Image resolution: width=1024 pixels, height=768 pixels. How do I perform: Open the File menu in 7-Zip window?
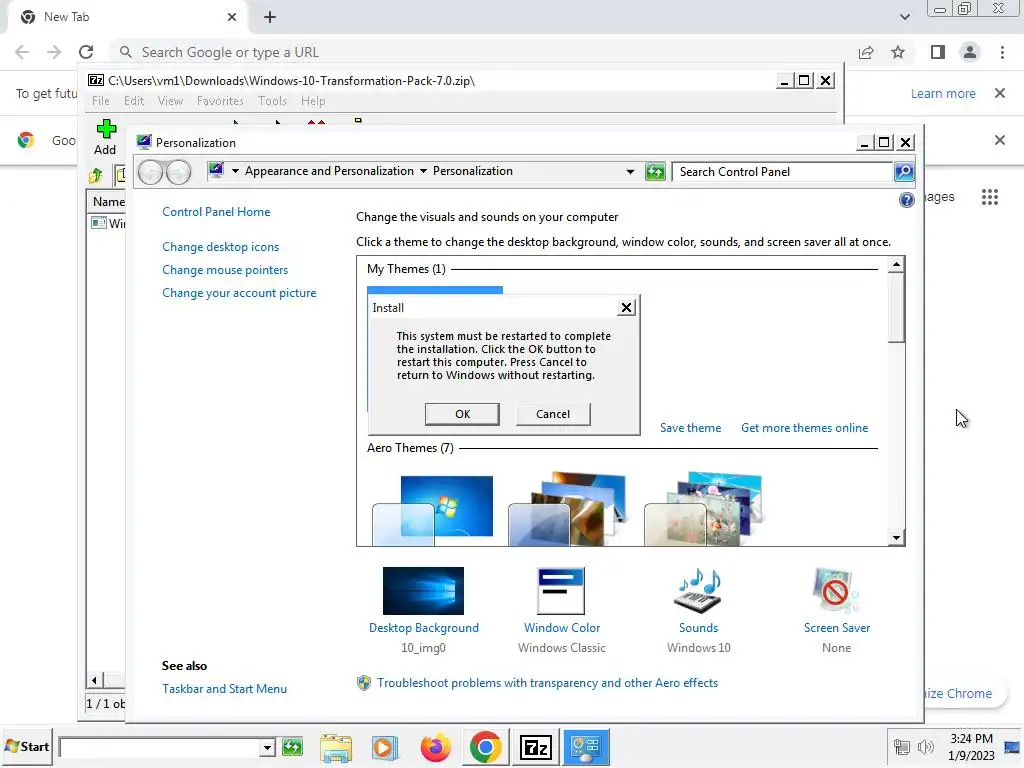101,101
